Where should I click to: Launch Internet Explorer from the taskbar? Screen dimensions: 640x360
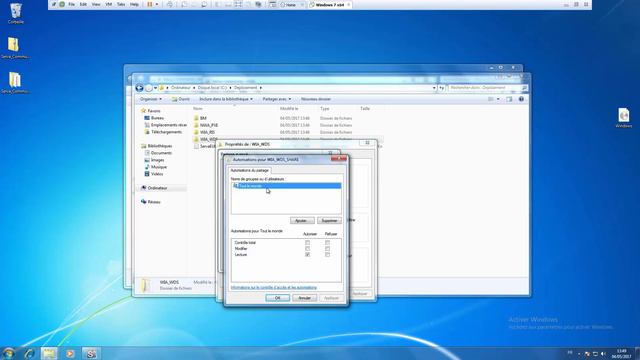click(29, 353)
